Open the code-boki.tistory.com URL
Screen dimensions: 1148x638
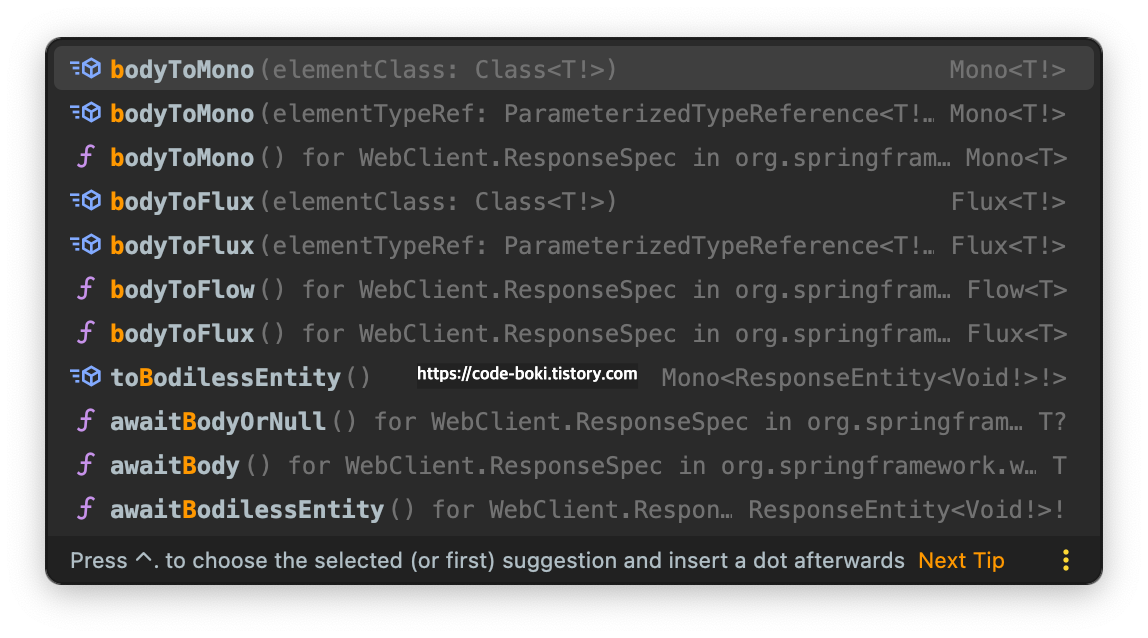527,374
